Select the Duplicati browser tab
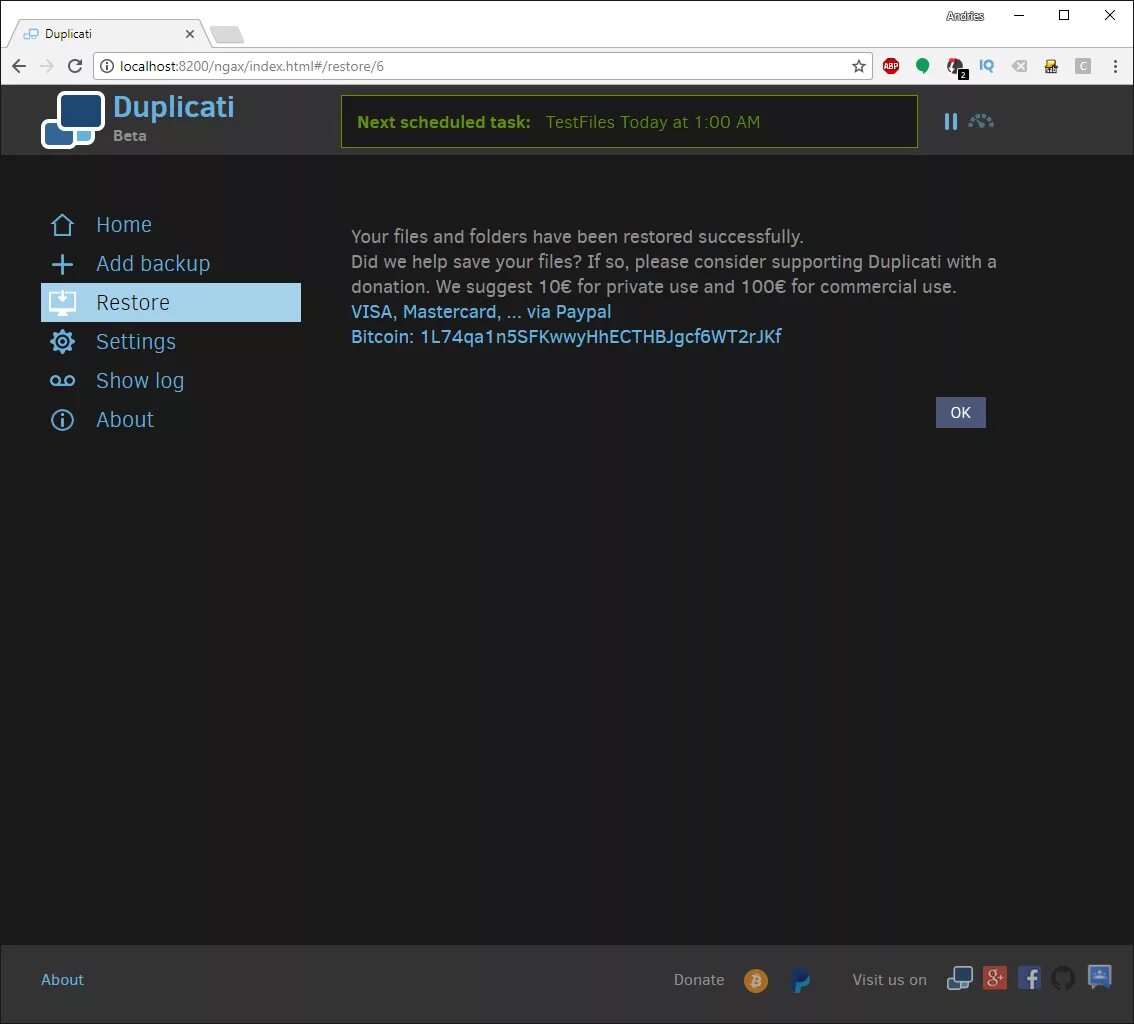The height and width of the screenshot is (1024, 1134). pos(107,34)
